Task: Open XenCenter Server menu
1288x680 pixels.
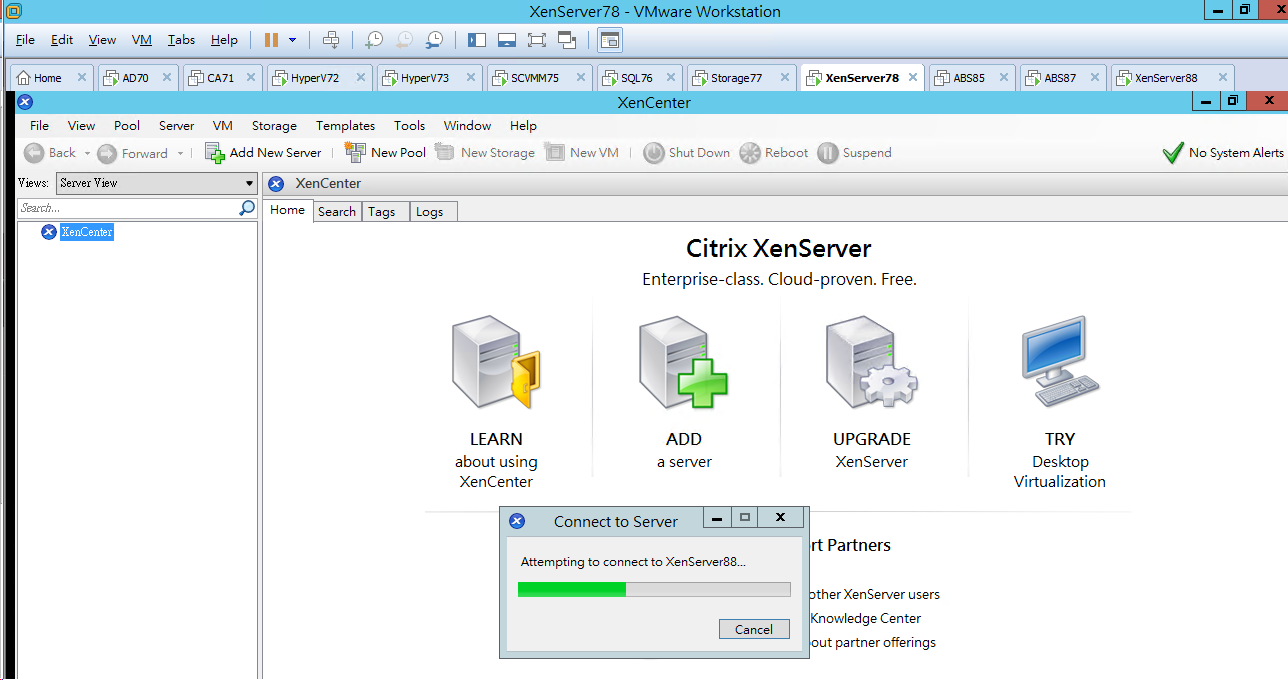Action: [176, 126]
